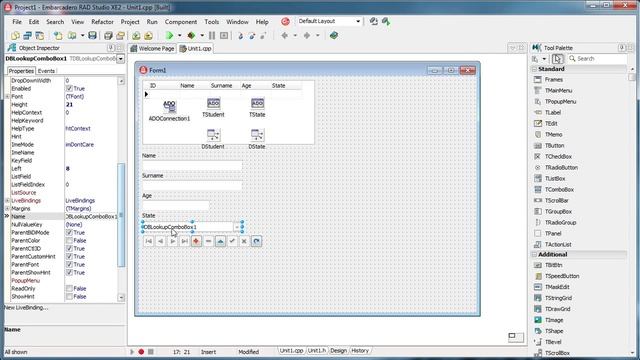Collapse the Additional category in Tool Palette

(x=534, y=254)
